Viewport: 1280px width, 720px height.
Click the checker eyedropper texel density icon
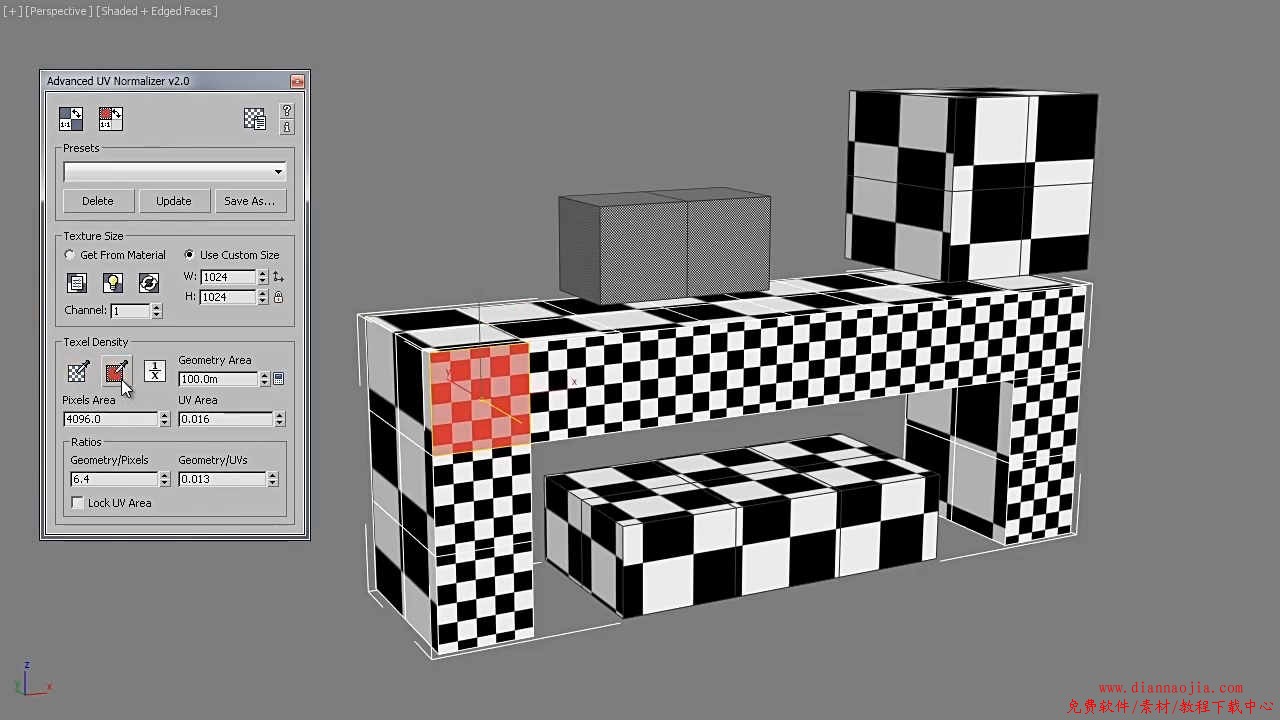pos(78,372)
